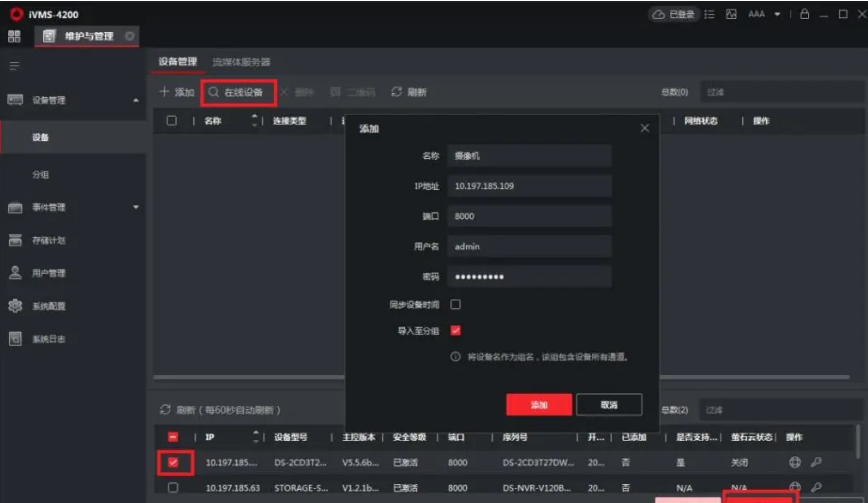This screenshot has height=503, width=868.
Task: Click the 在线设备 online device search icon
Action: [x=213, y=92]
